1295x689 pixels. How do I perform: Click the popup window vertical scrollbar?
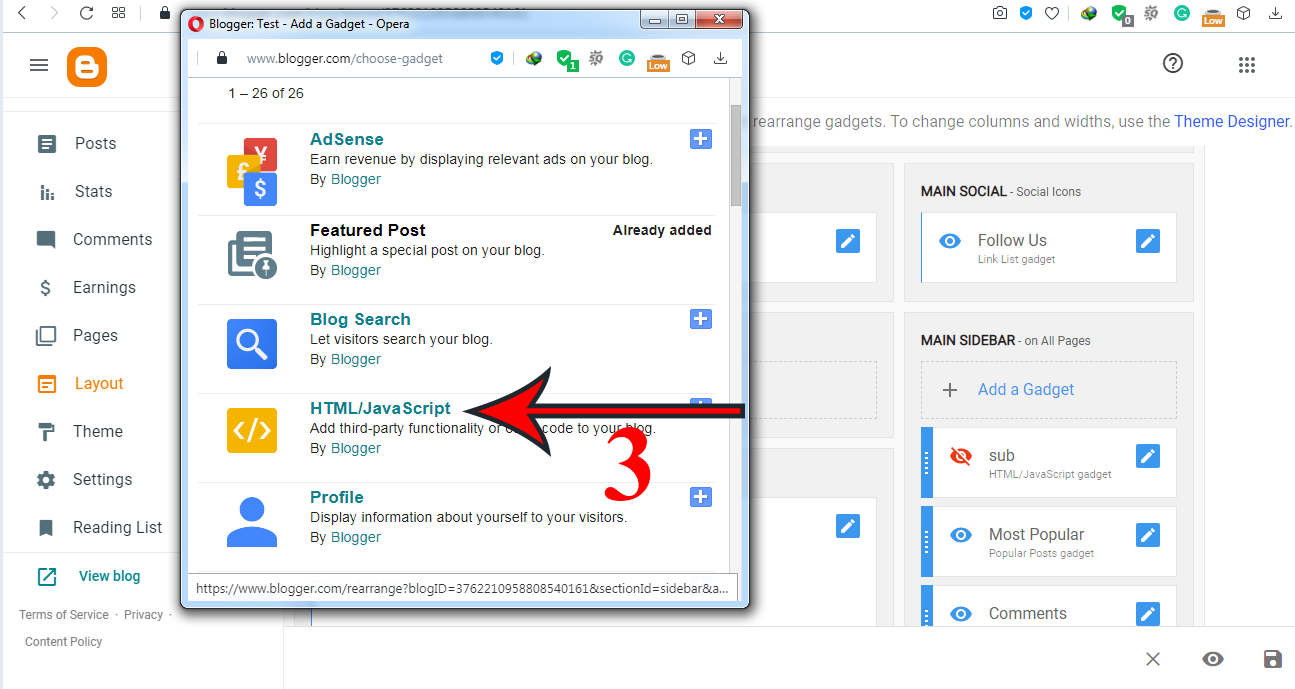click(x=736, y=155)
